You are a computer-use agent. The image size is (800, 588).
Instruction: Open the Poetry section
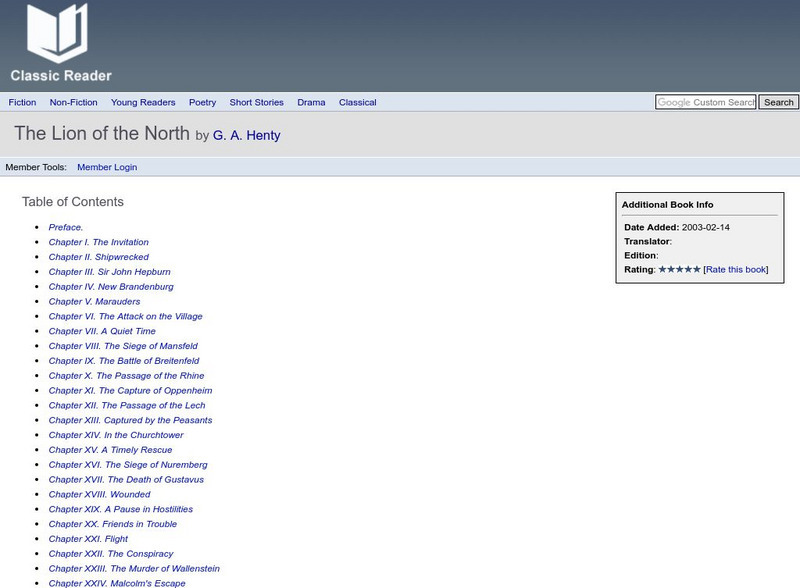[x=203, y=102]
